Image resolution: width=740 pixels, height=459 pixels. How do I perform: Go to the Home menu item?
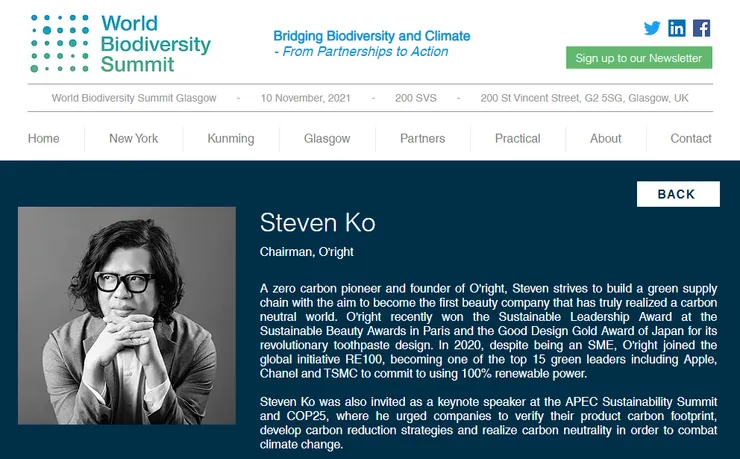click(x=44, y=139)
